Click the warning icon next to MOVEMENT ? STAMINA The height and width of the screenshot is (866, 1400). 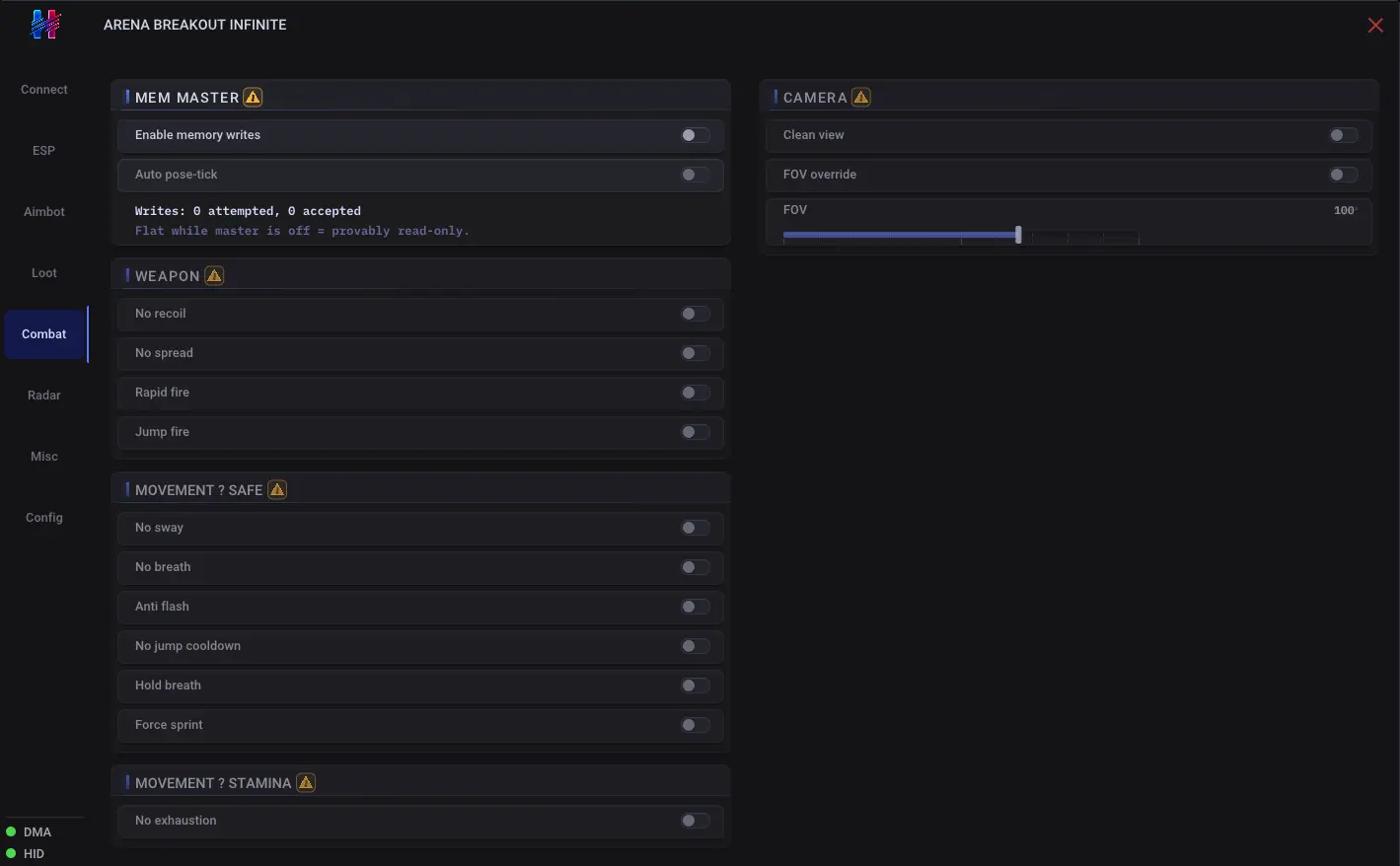click(x=306, y=782)
